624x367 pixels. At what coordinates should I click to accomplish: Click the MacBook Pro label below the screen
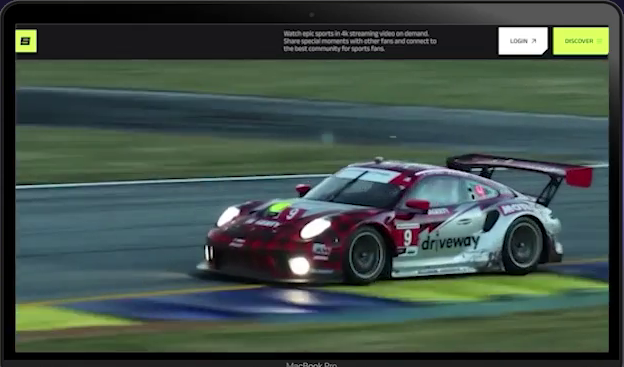click(312, 364)
